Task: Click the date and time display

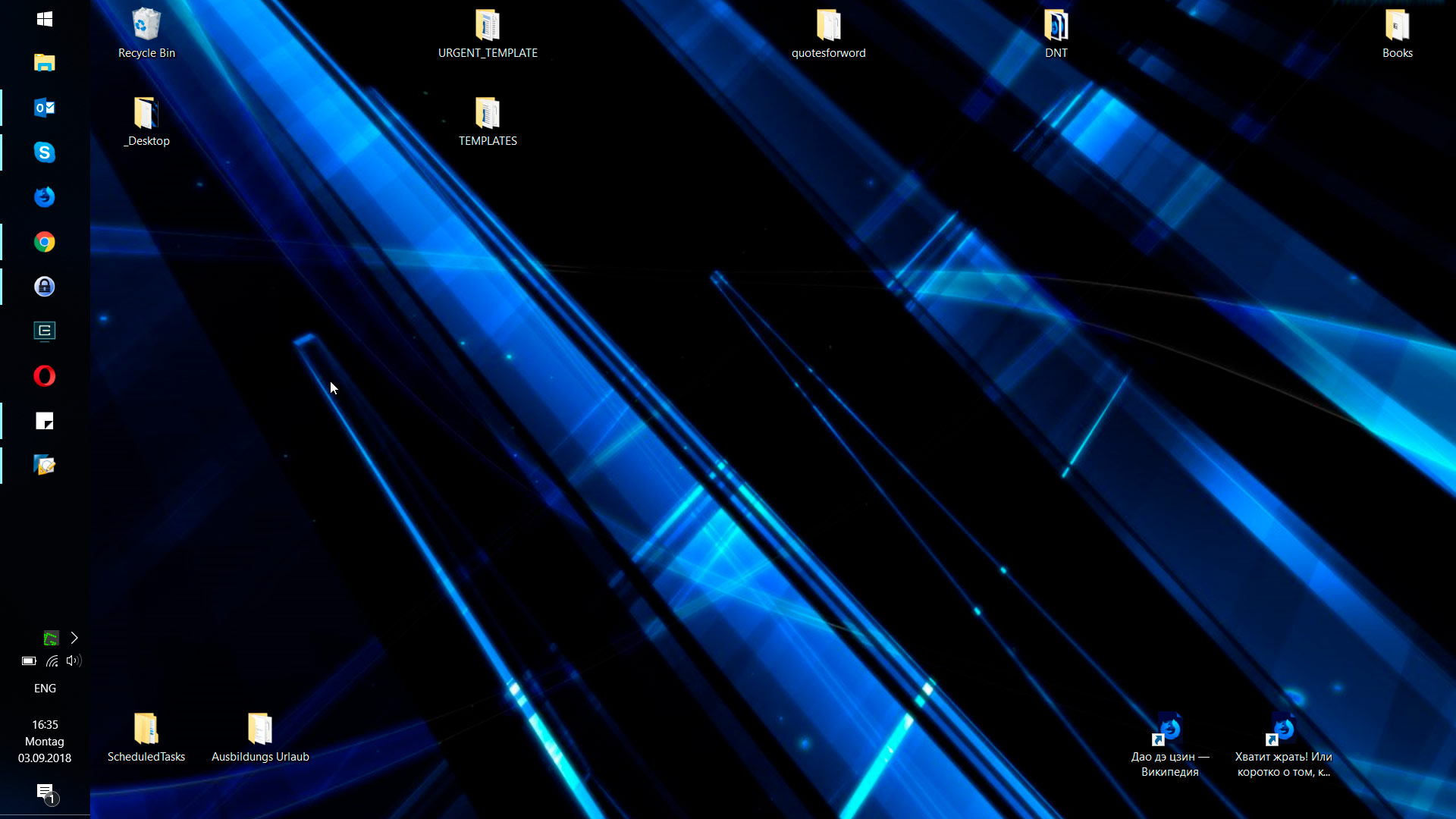Action: pyautogui.click(x=44, y=740)
